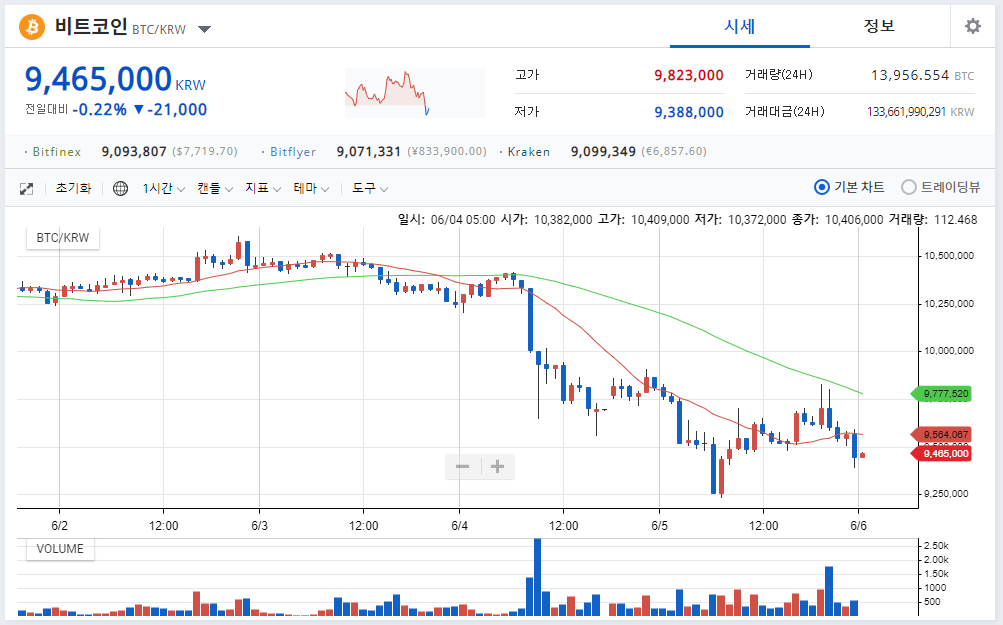
Task: Click the green 9,777,520 price tag
Action: point(942,393)
